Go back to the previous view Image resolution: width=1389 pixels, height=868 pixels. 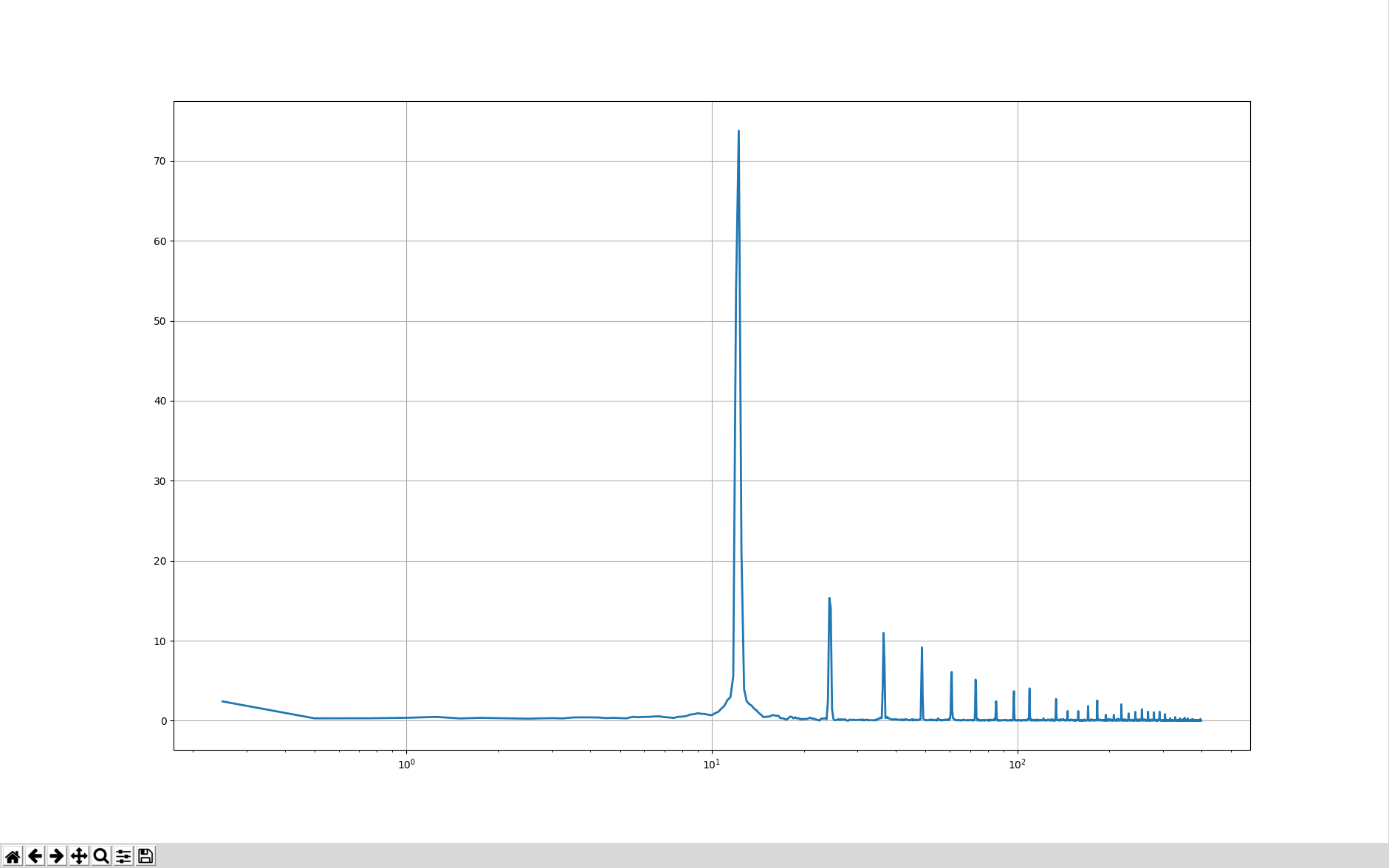pyautogui.click(x=35, y=856)
